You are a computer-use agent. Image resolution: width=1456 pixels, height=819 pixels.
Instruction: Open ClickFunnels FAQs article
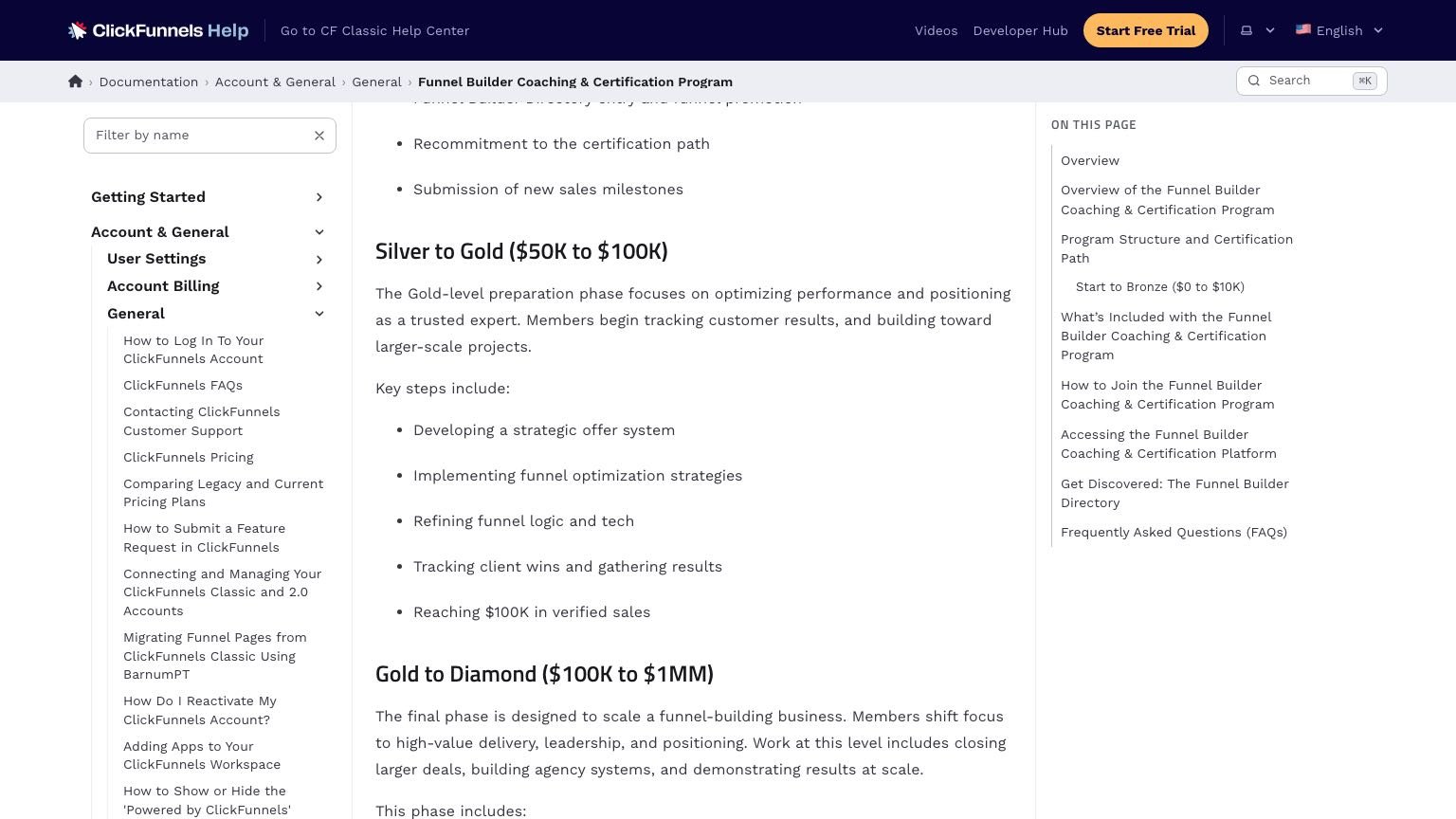pos(183,386)
